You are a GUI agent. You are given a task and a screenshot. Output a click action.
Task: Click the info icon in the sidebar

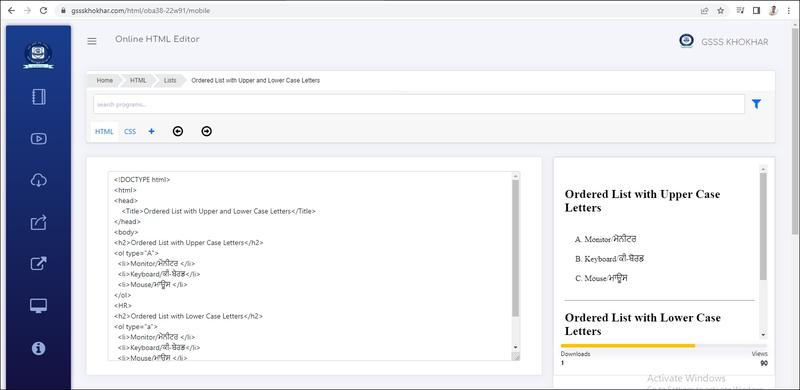point(39,348)
